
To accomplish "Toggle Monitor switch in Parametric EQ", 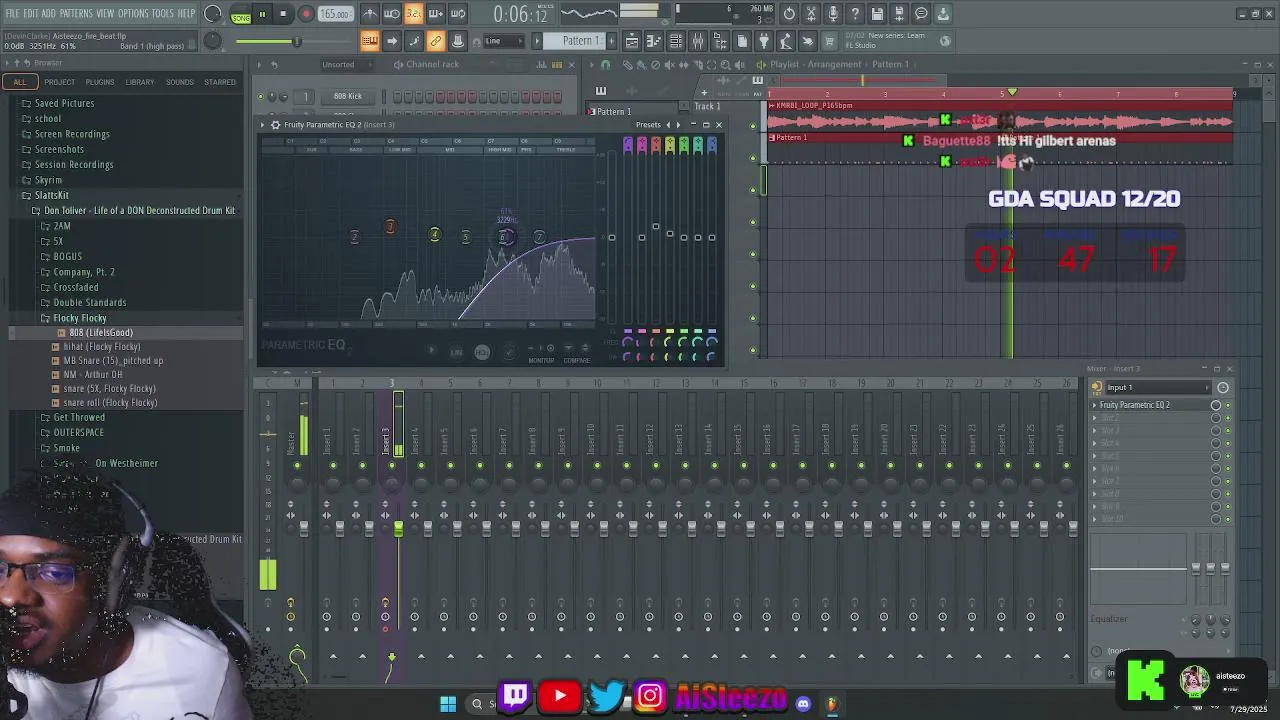I will coord(541,348).
